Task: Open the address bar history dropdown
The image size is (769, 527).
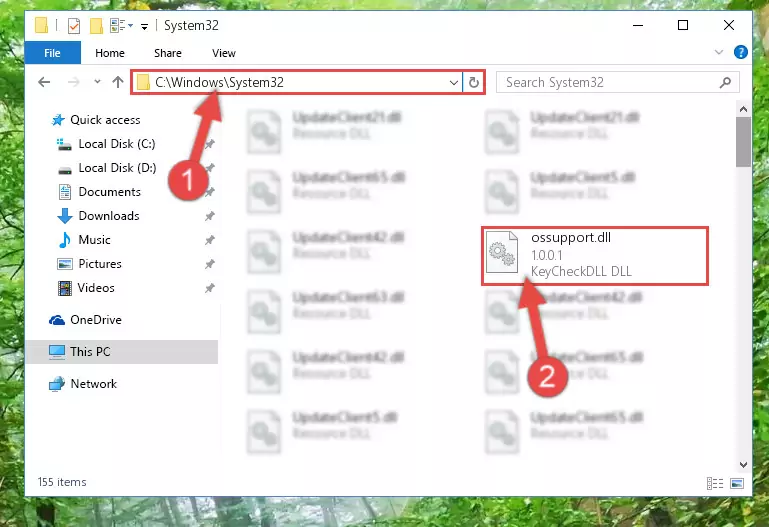Action: coord(454,82)
